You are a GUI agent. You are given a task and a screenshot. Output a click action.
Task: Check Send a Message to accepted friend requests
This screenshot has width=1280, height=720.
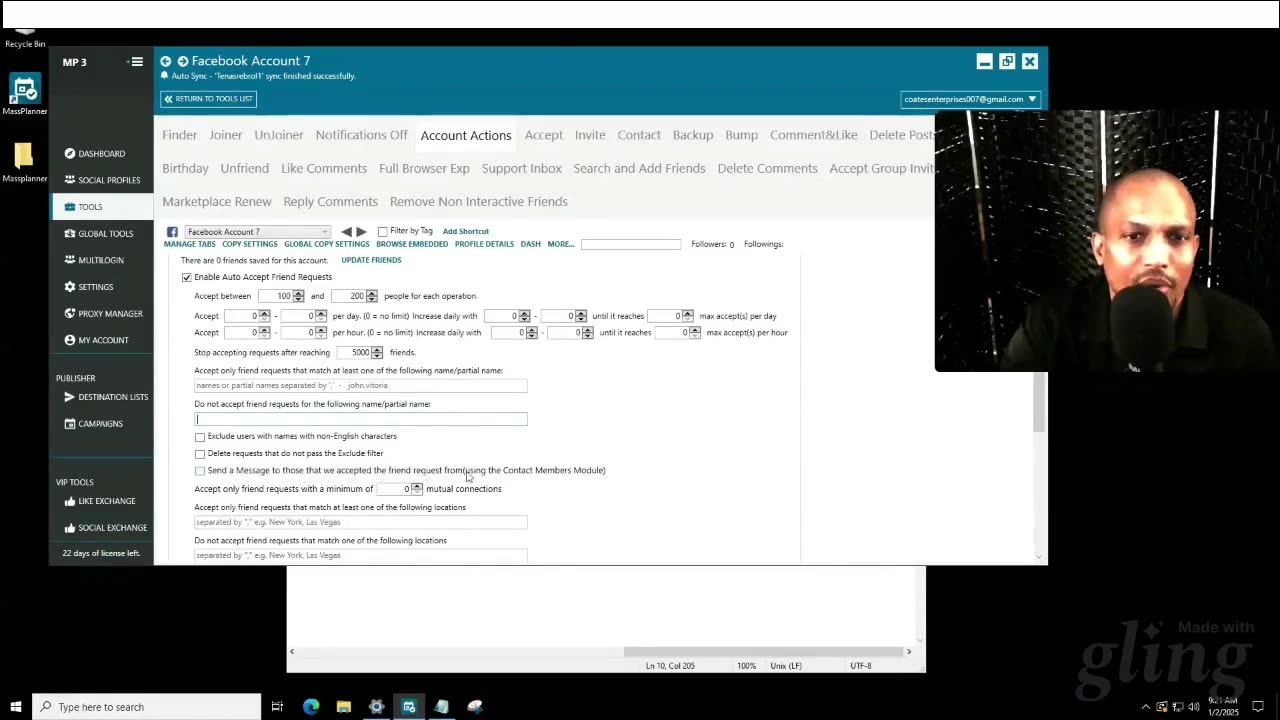(200, 471)
